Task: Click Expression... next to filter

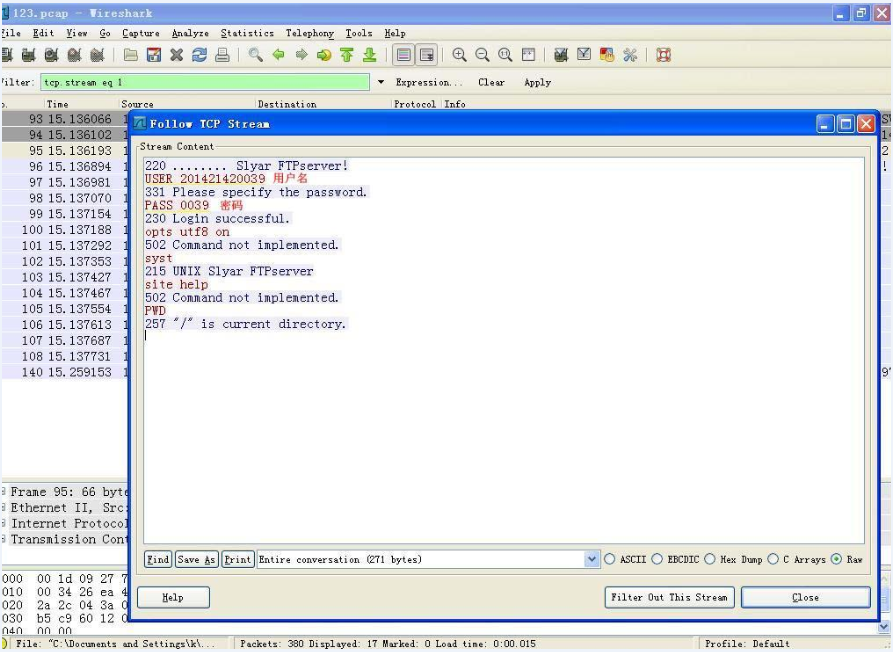Action: [429, 82]
